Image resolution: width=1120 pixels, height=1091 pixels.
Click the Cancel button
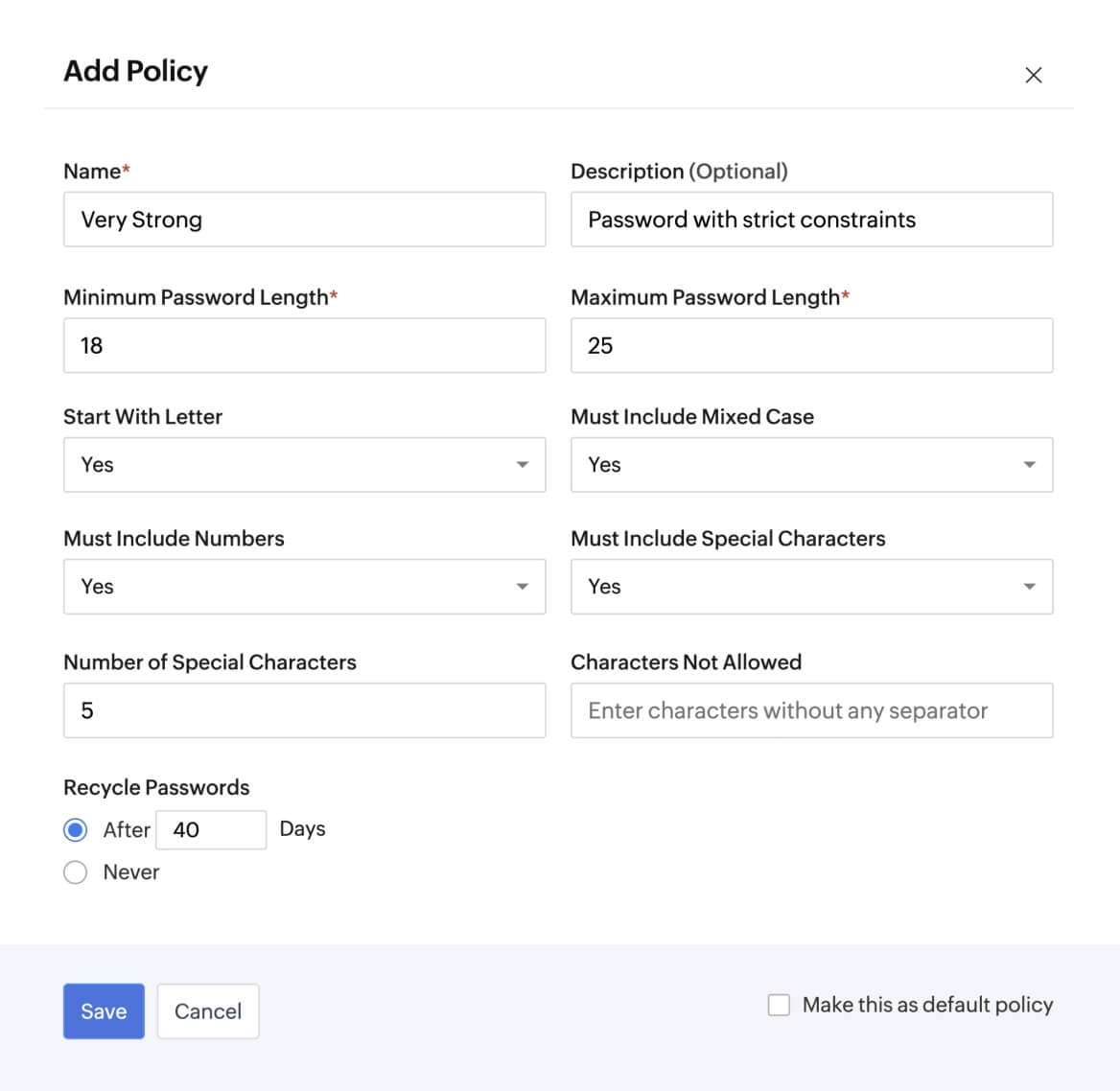pyautogui.click(x=208, y=1010)
